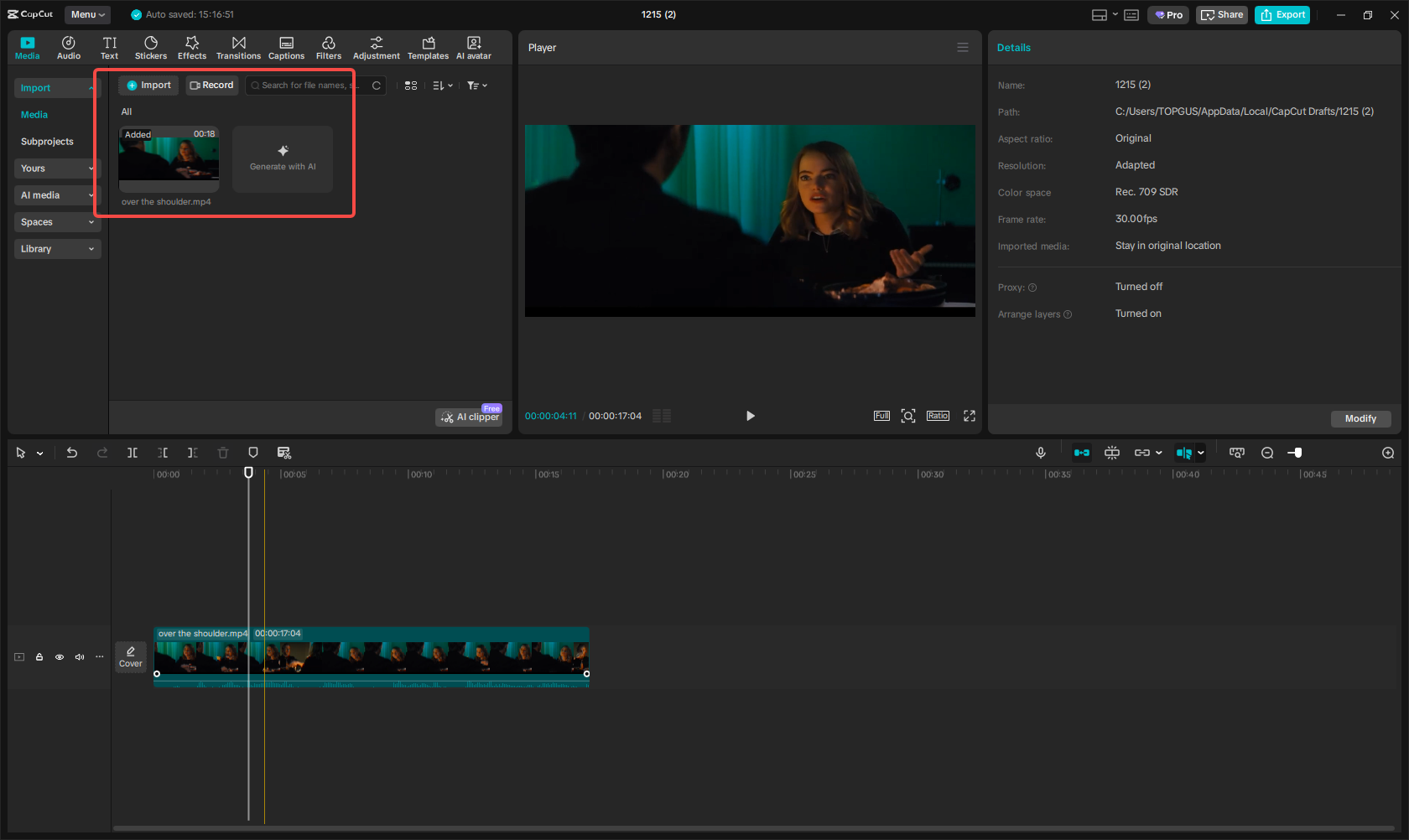Enter player fullscreen mode
The height and width of the screenshot is (840, 1409).
(970, 416)
